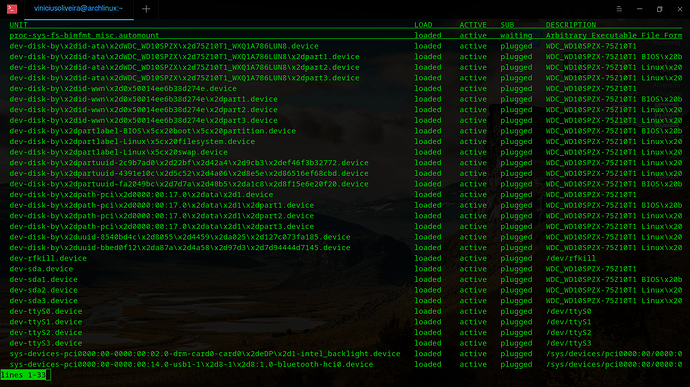Screen dimensions: 690x387
Task: Select the WXQ1A786LUN8.device unit without part
Action: point(164,46)
